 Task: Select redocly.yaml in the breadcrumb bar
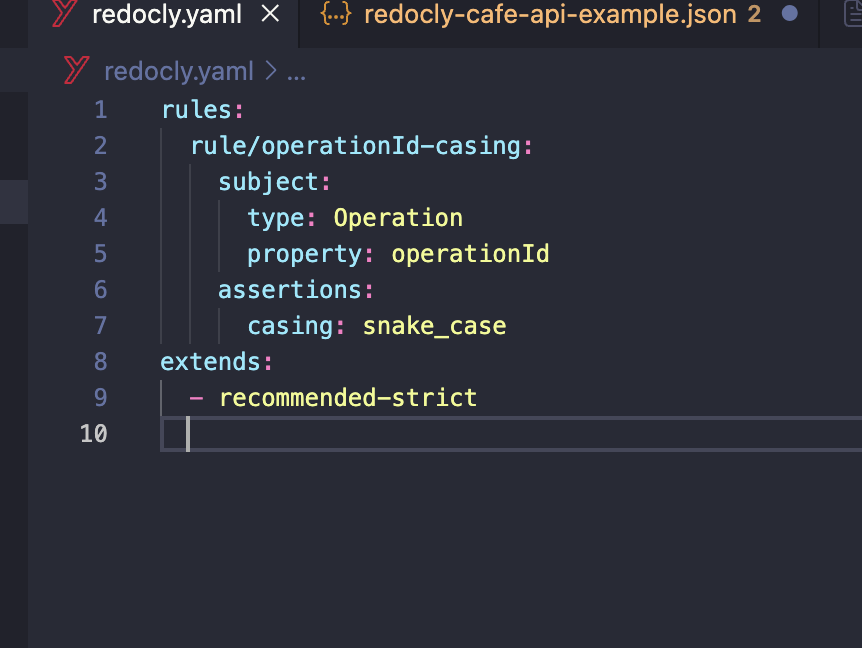click(x=179, y=71)
